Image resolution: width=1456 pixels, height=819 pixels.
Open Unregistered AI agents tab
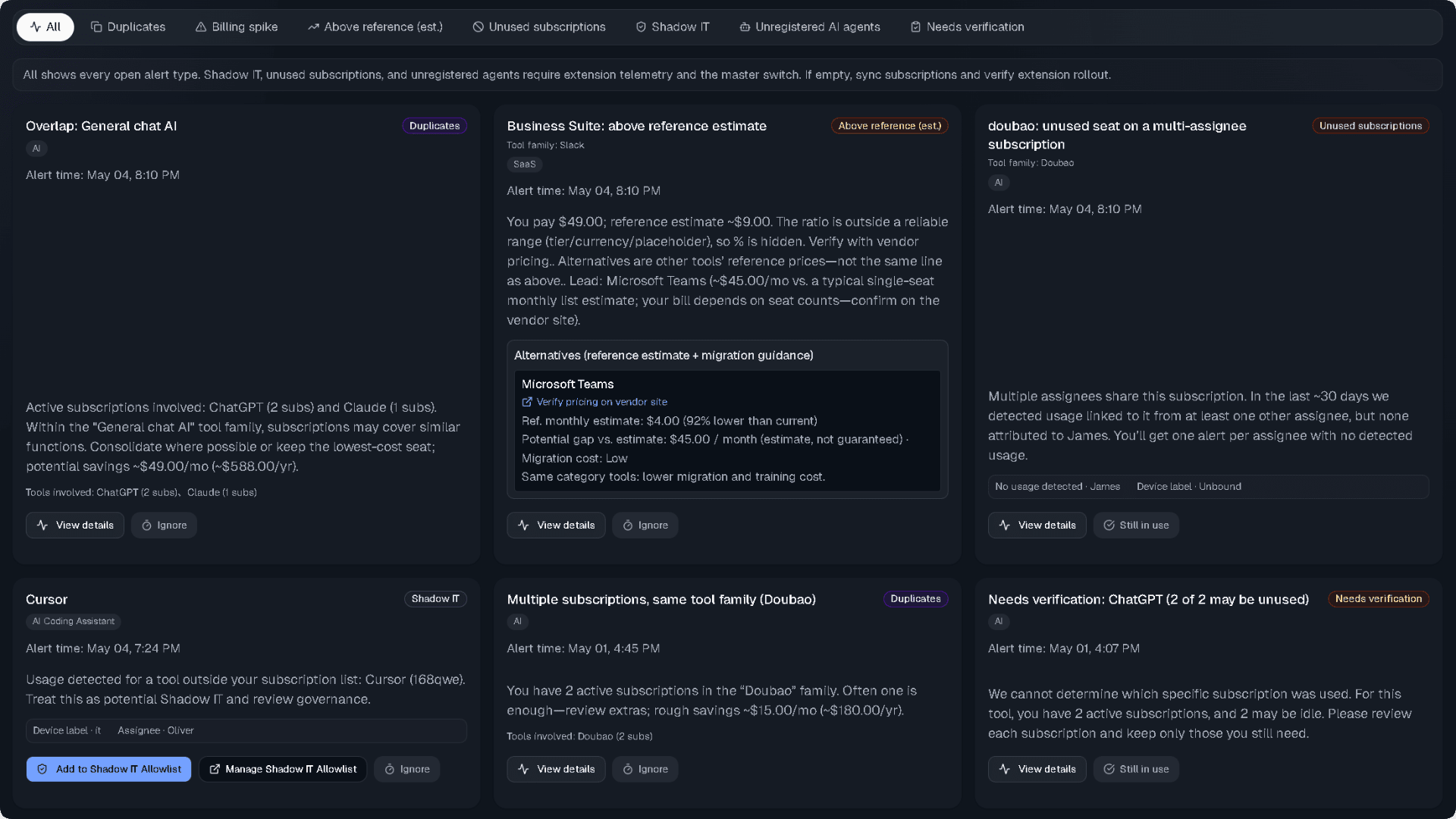(x=810, y=27)
